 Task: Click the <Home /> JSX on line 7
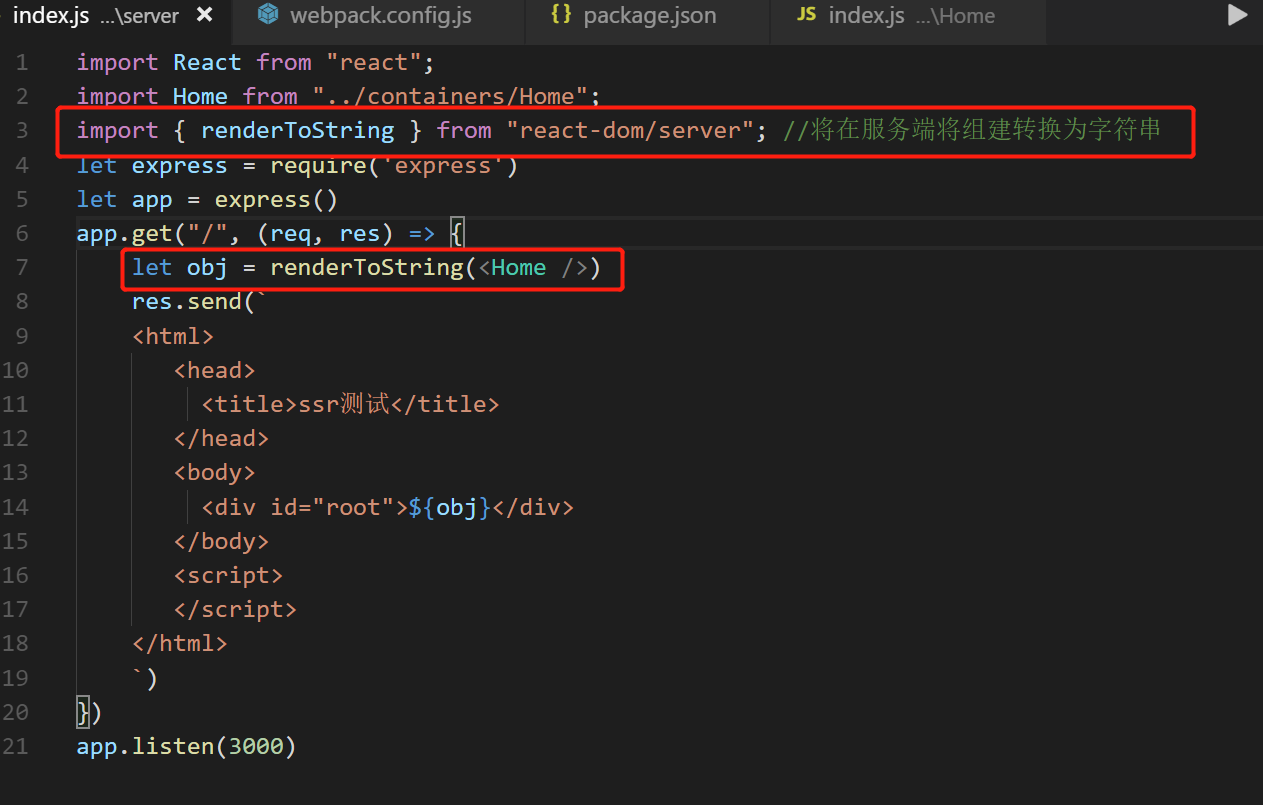pos(531,268)
